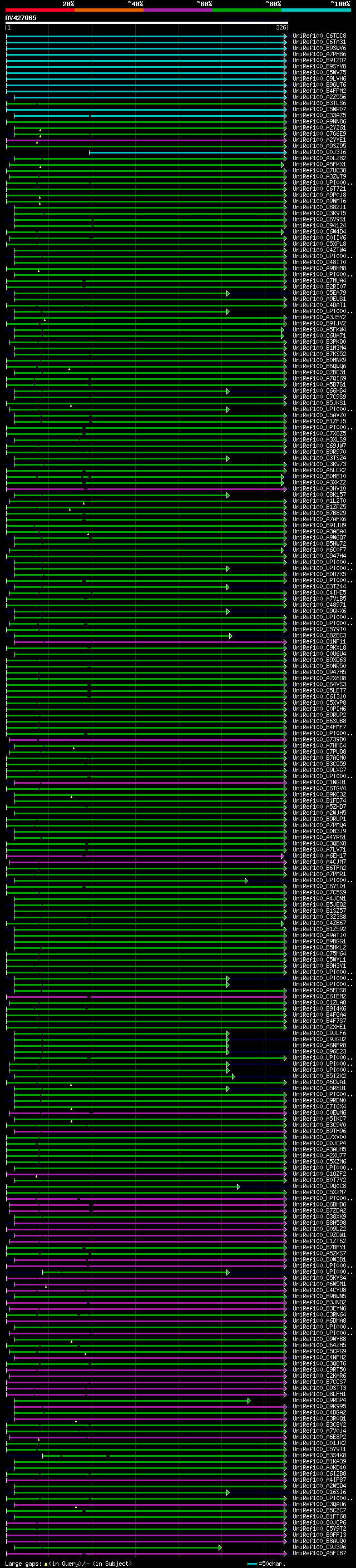
Task: Select the cyan ~100% identity legend segment
Action: coord(317,10)
